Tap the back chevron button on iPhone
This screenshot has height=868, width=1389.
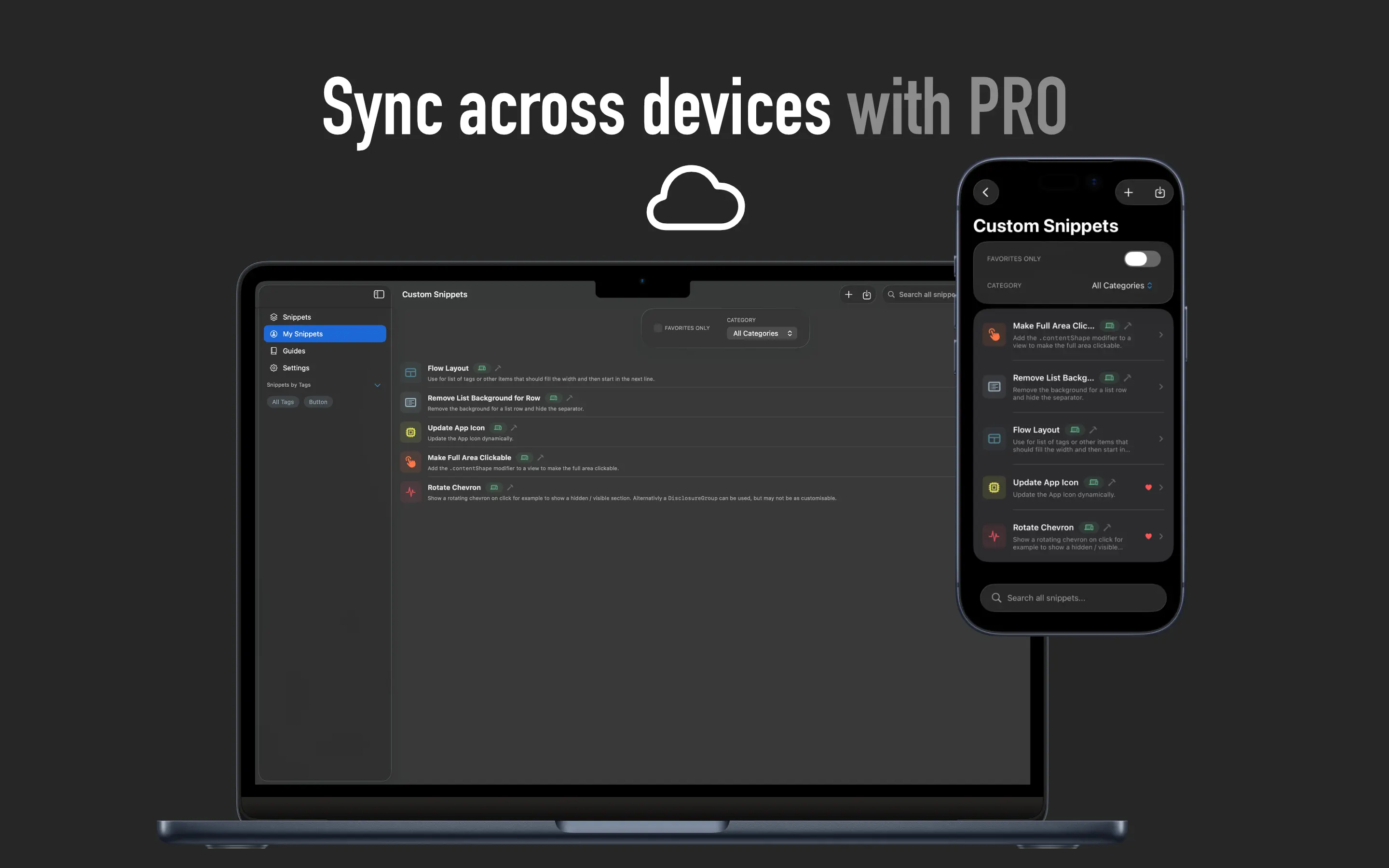pyautogui.click(x=986, y=192)
